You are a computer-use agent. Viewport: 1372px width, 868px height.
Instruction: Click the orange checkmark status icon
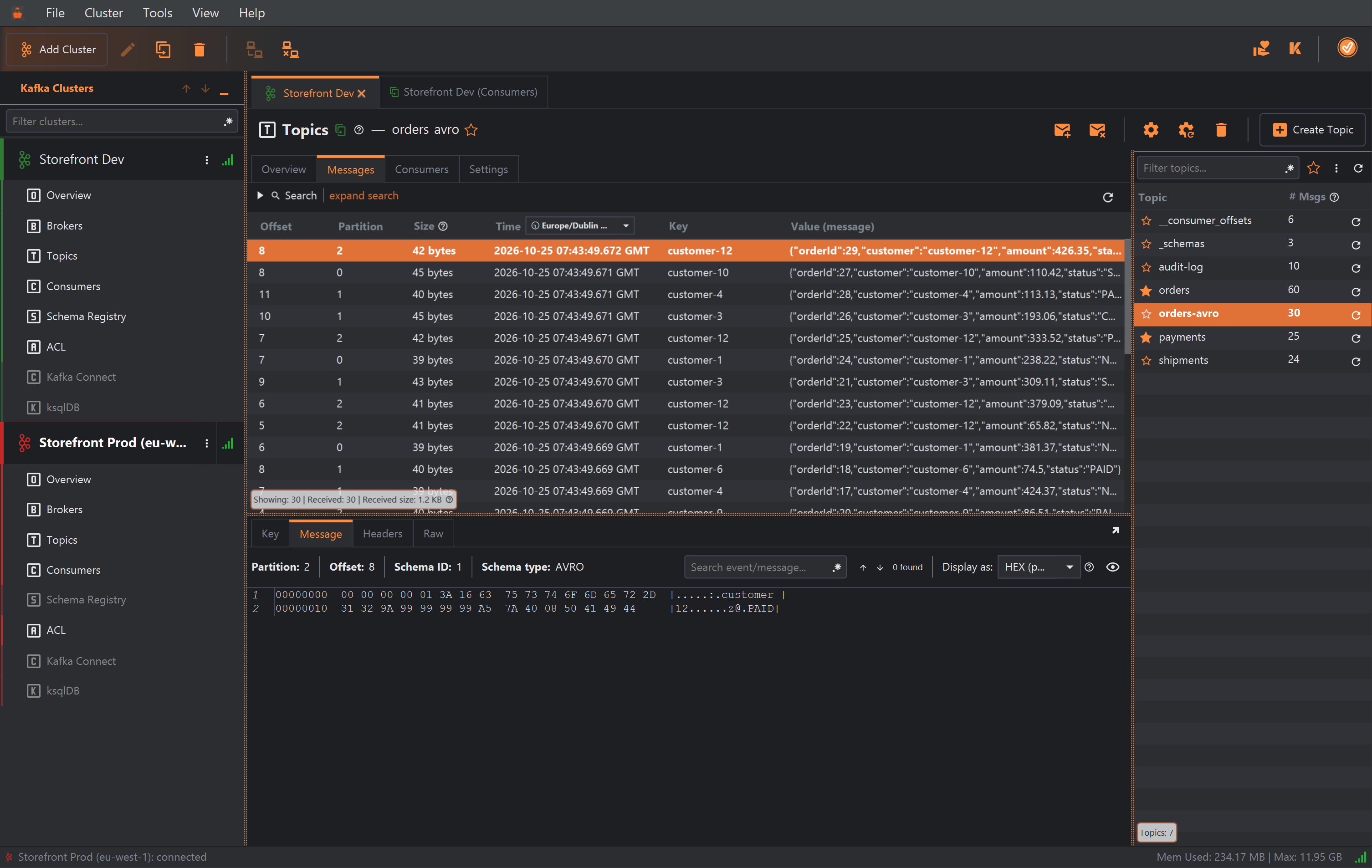coord(1347,48)
